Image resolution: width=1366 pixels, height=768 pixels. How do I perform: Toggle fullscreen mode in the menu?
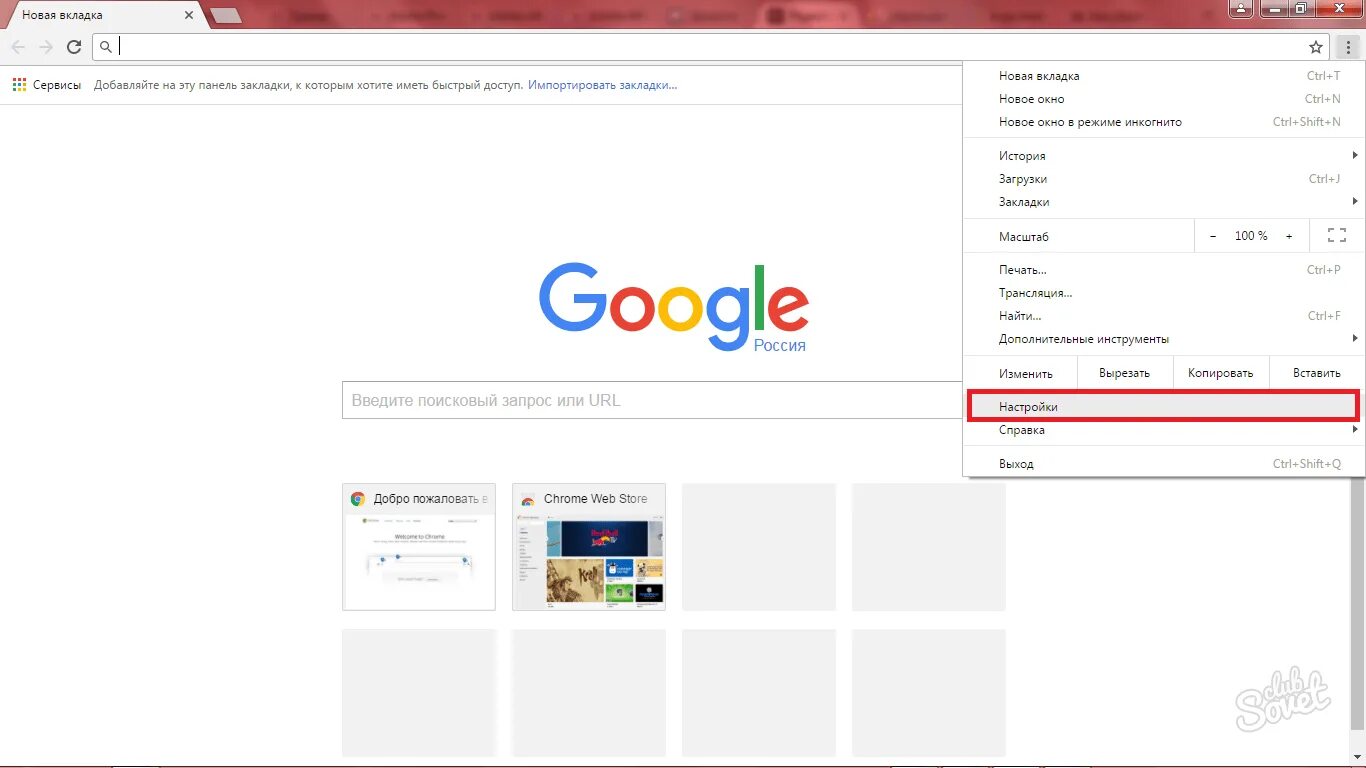point(1337,236)
